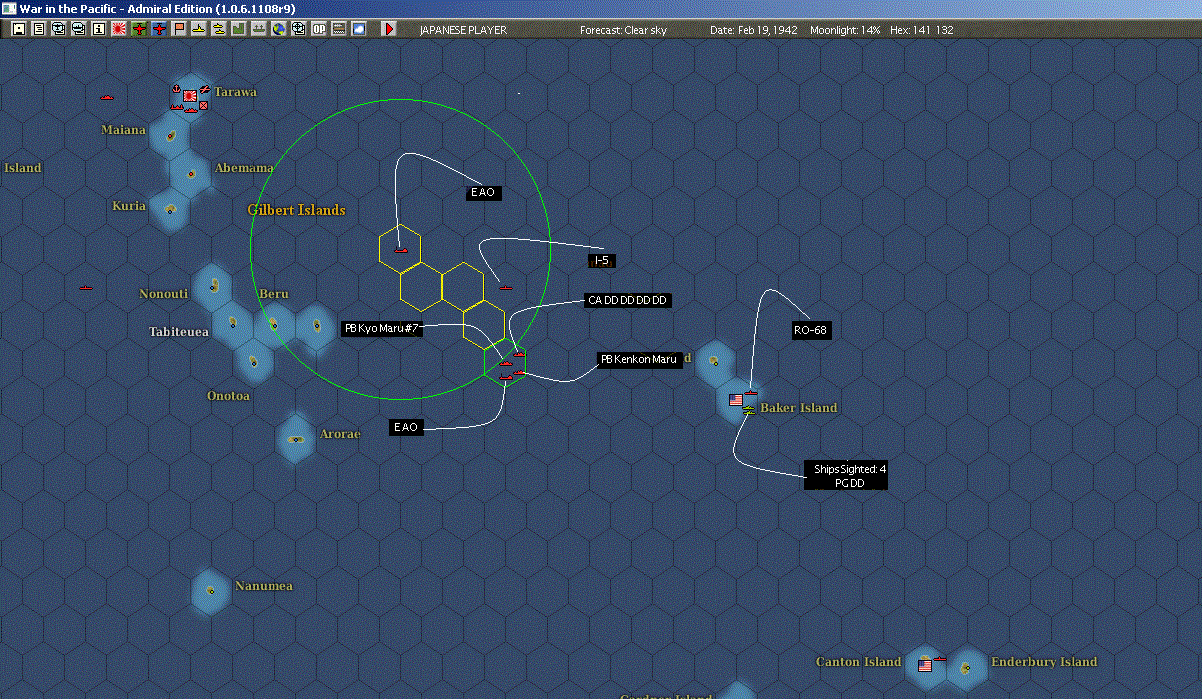Select the Japanese base icon at Tarawa
Screen dimensions: 1202x699
click(189, 96)
